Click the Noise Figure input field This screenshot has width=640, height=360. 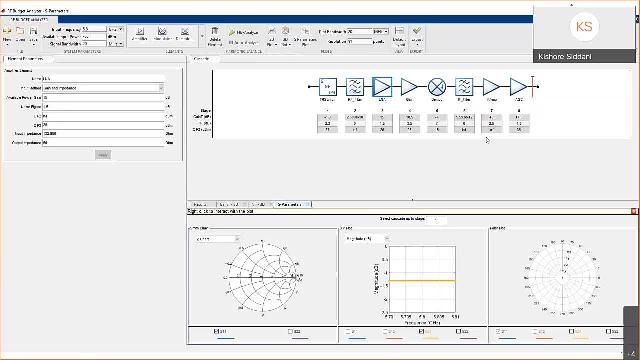click(103, 107)
